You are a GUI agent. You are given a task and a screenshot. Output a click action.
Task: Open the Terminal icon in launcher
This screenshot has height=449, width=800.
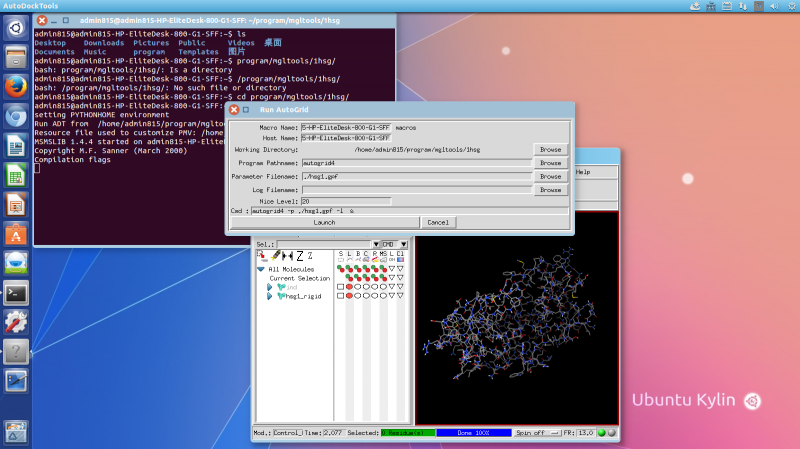(x=15, y=293)
